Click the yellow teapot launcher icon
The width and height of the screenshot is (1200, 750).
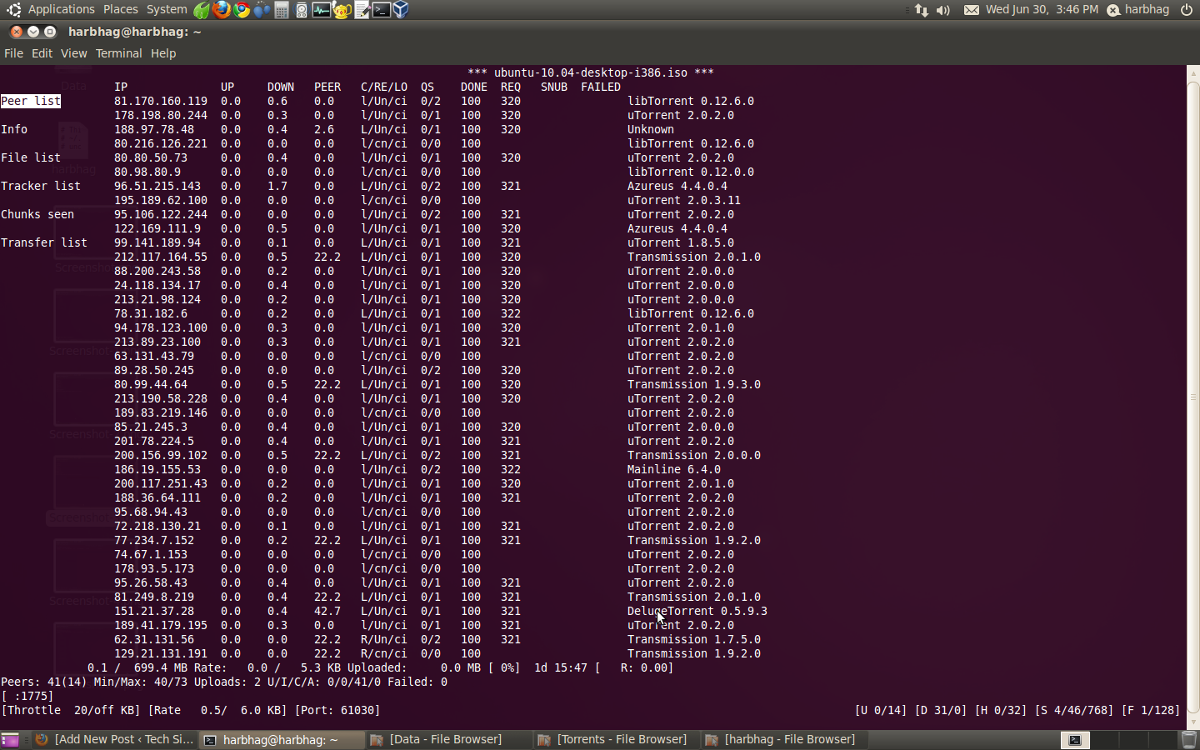[x=341, y=10]
